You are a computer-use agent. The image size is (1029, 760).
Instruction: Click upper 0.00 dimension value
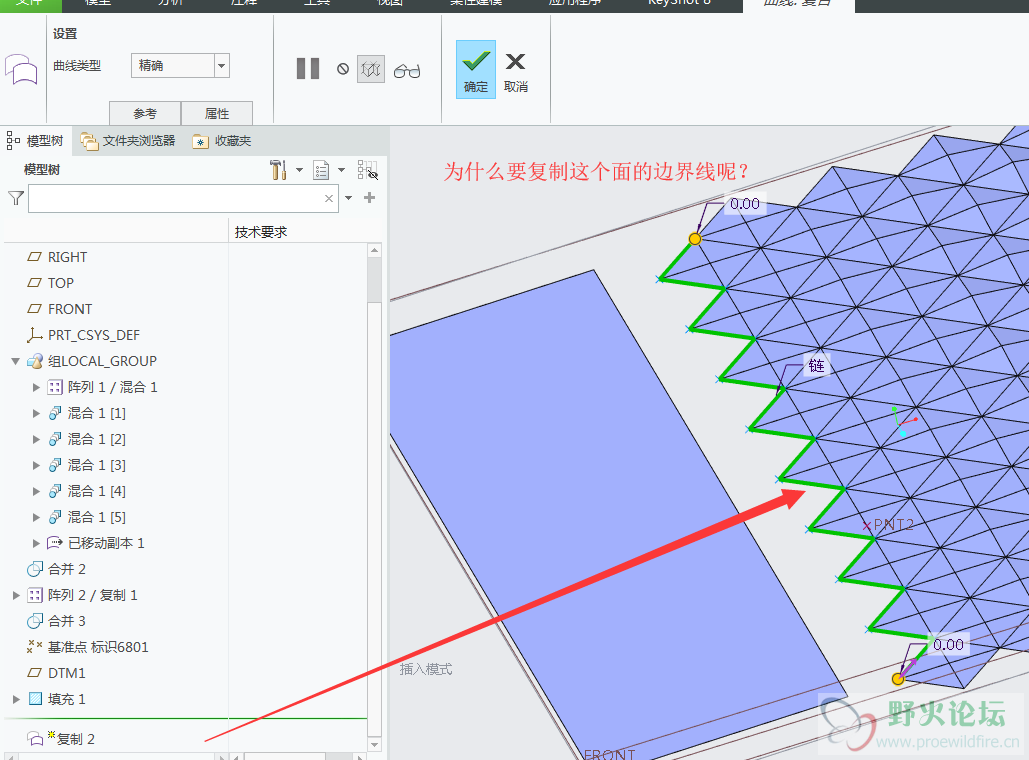(x=745, y=204)
